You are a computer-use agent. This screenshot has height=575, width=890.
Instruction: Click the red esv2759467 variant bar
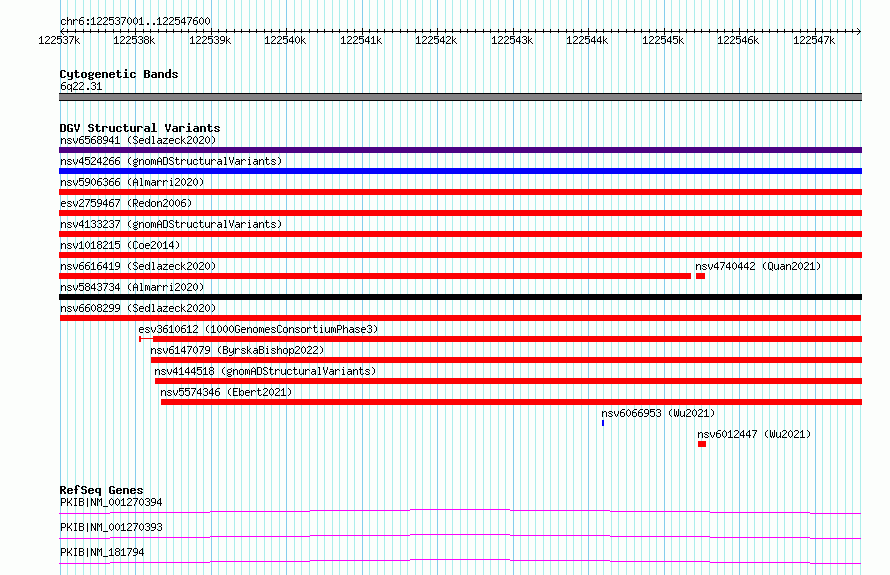460,213
